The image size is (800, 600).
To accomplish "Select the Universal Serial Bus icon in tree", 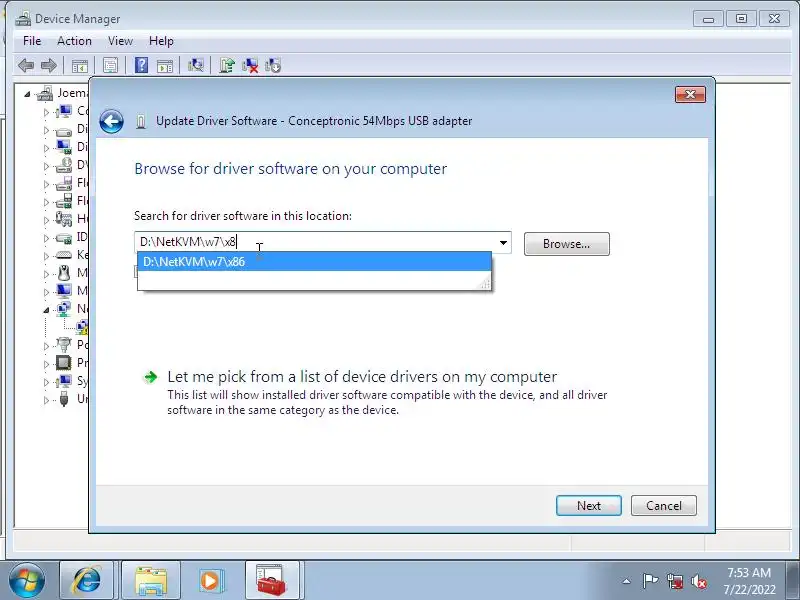I will pyautogui.click(x=64, y=398).
